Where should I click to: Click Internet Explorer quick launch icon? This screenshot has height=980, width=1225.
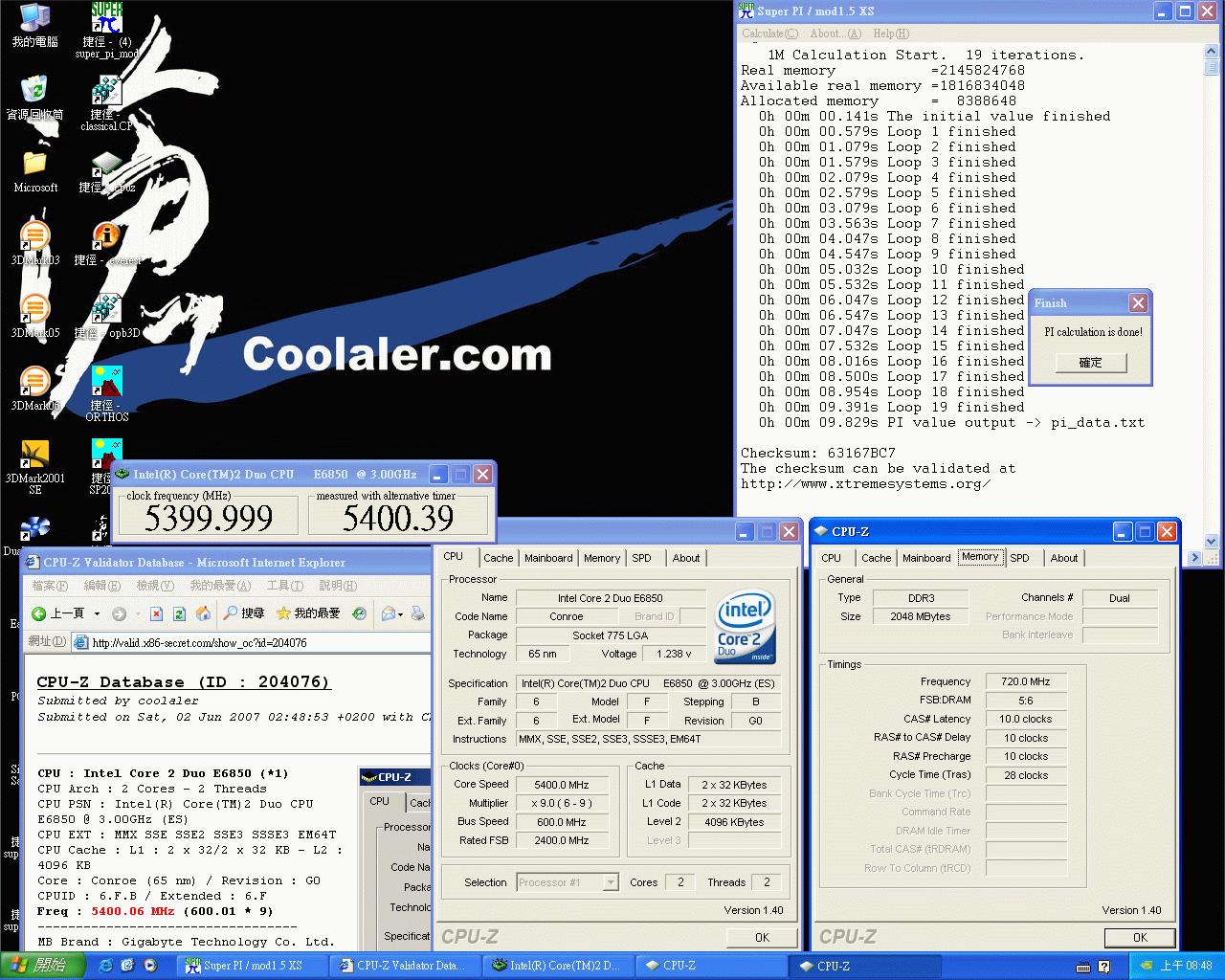click(x=106, y=966)
